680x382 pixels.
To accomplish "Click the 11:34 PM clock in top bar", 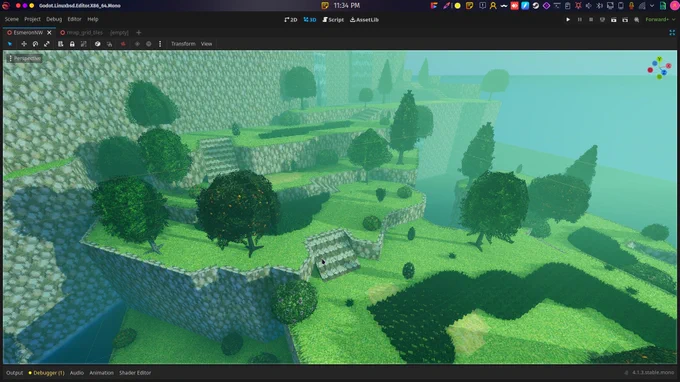I will (347, 6).
